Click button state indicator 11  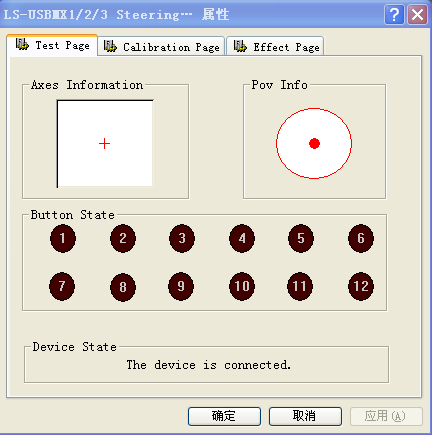[300, 286]
